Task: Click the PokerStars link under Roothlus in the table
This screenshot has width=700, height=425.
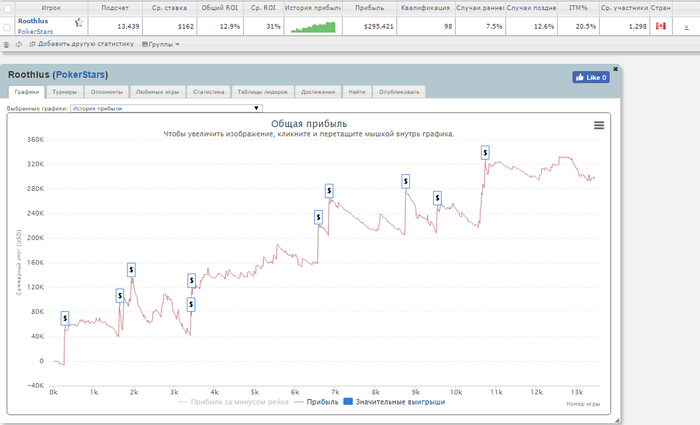Action: pos(35,31)
